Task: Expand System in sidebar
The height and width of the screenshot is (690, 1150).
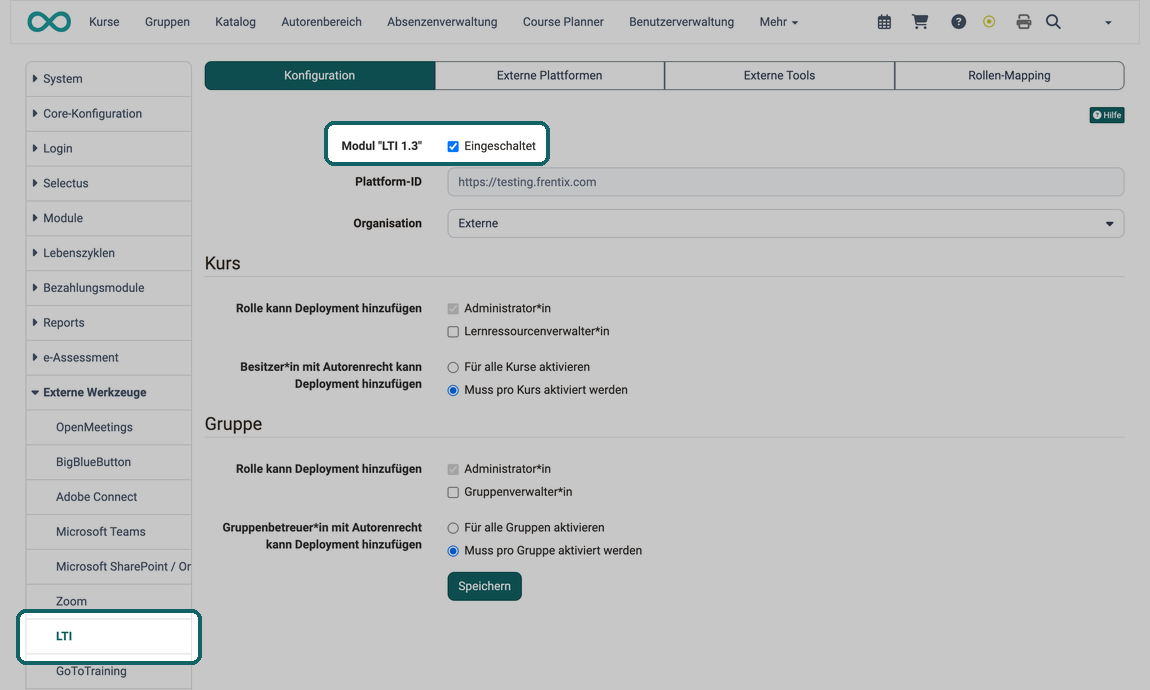Action: tap(109, 78)
